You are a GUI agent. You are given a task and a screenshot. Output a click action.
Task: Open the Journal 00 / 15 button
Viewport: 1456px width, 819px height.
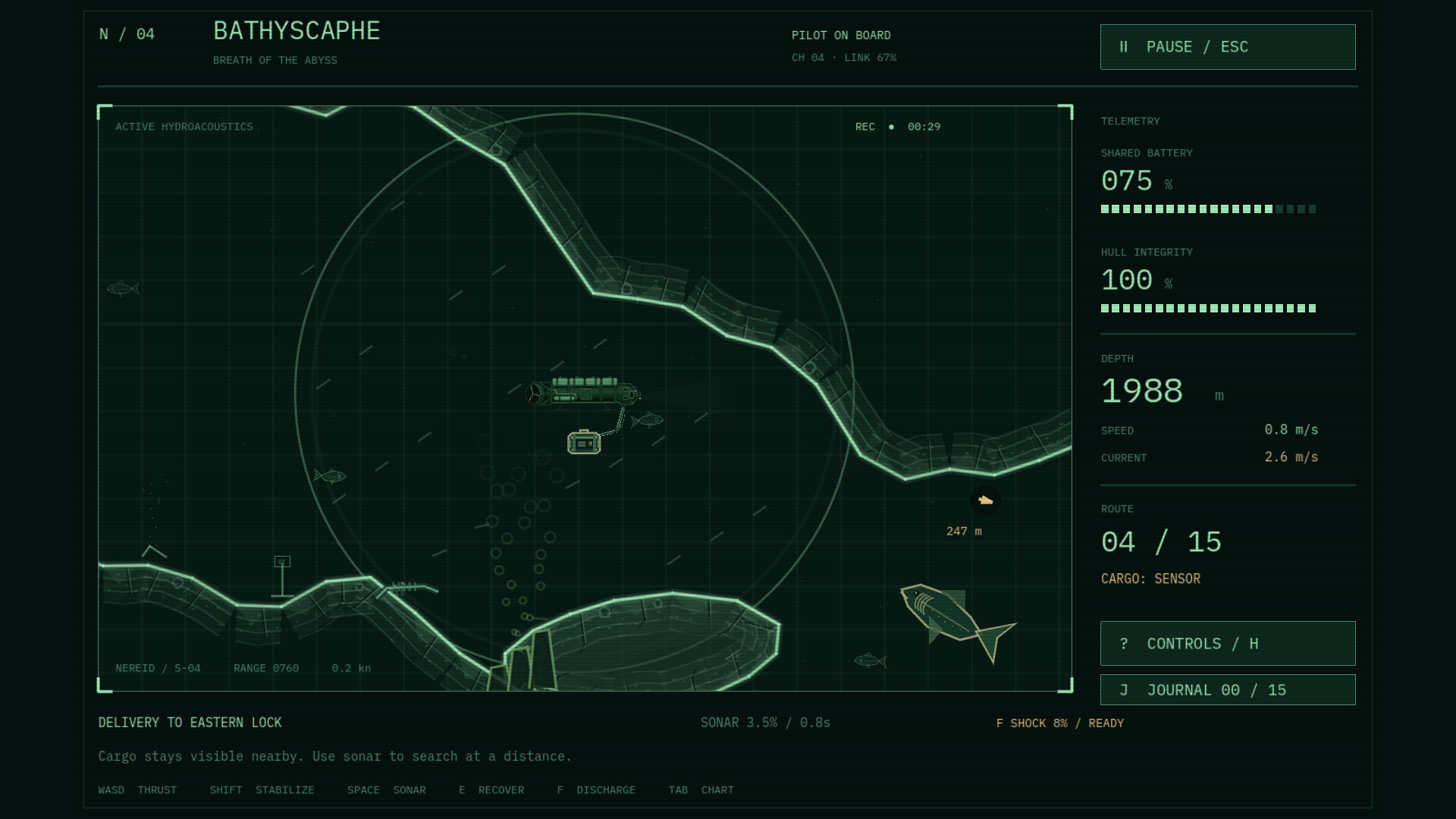coord(1228,690)
